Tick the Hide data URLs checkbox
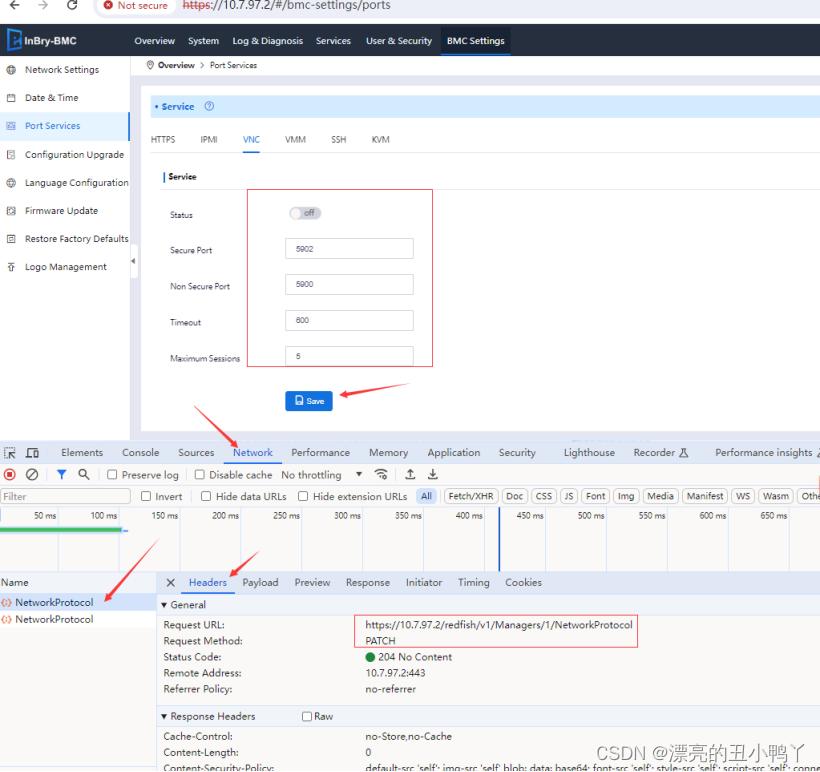 point(206,496)
